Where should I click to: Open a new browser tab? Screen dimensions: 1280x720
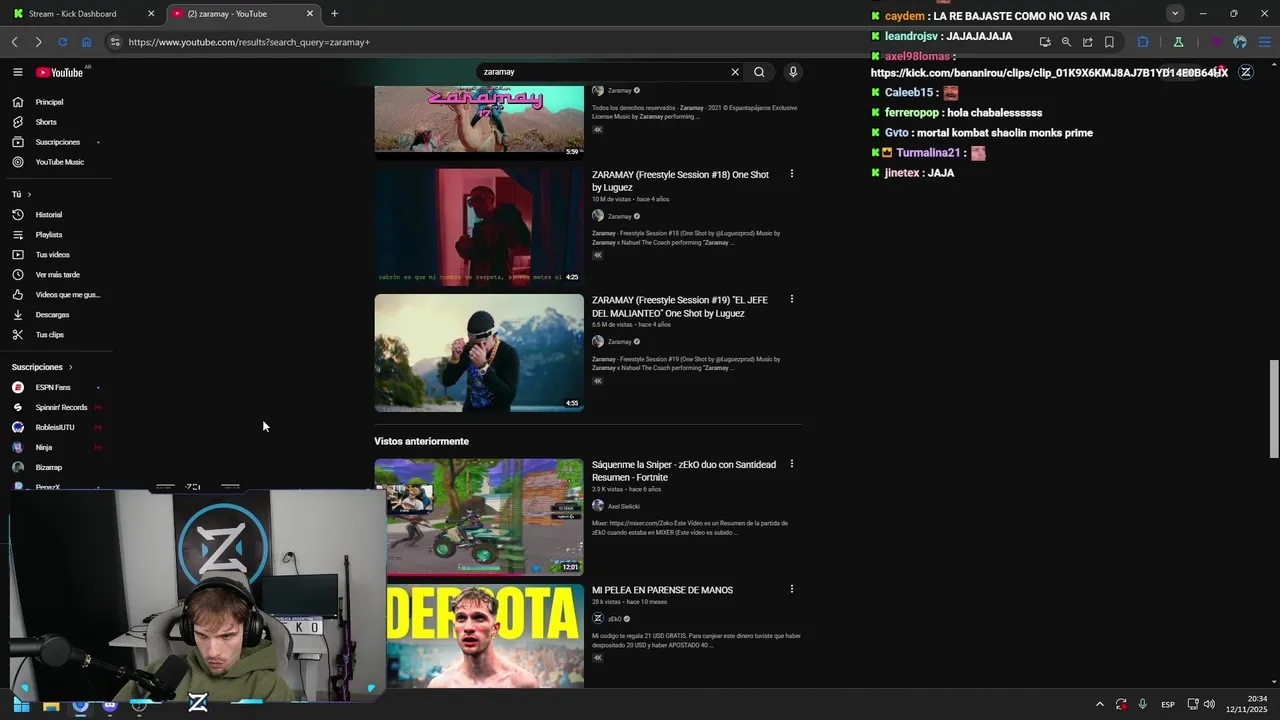point(334,14)
